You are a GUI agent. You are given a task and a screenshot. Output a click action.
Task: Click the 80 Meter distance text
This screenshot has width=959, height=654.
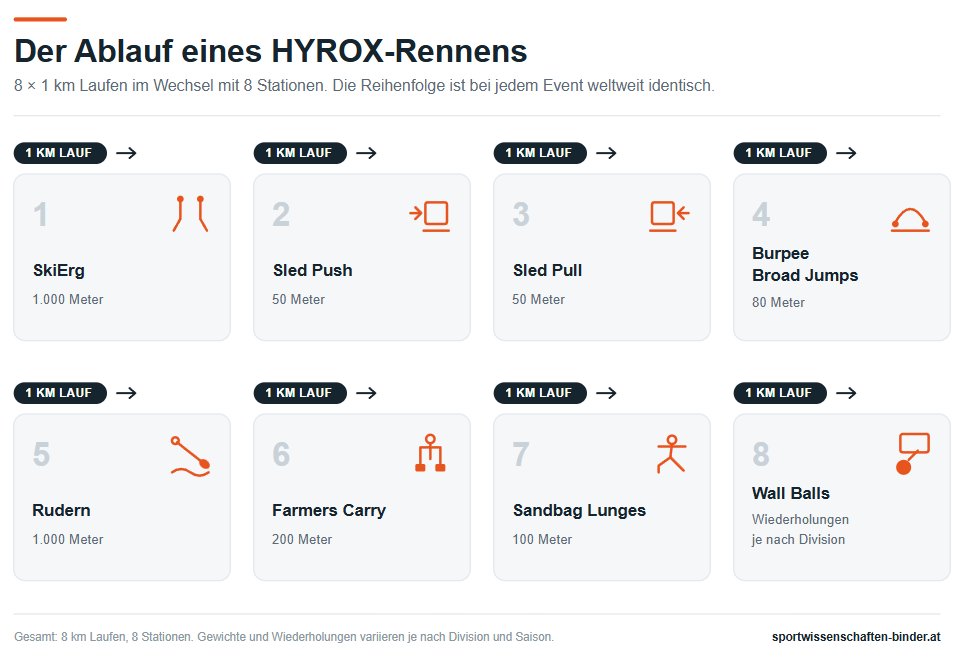tap(779, 302)
